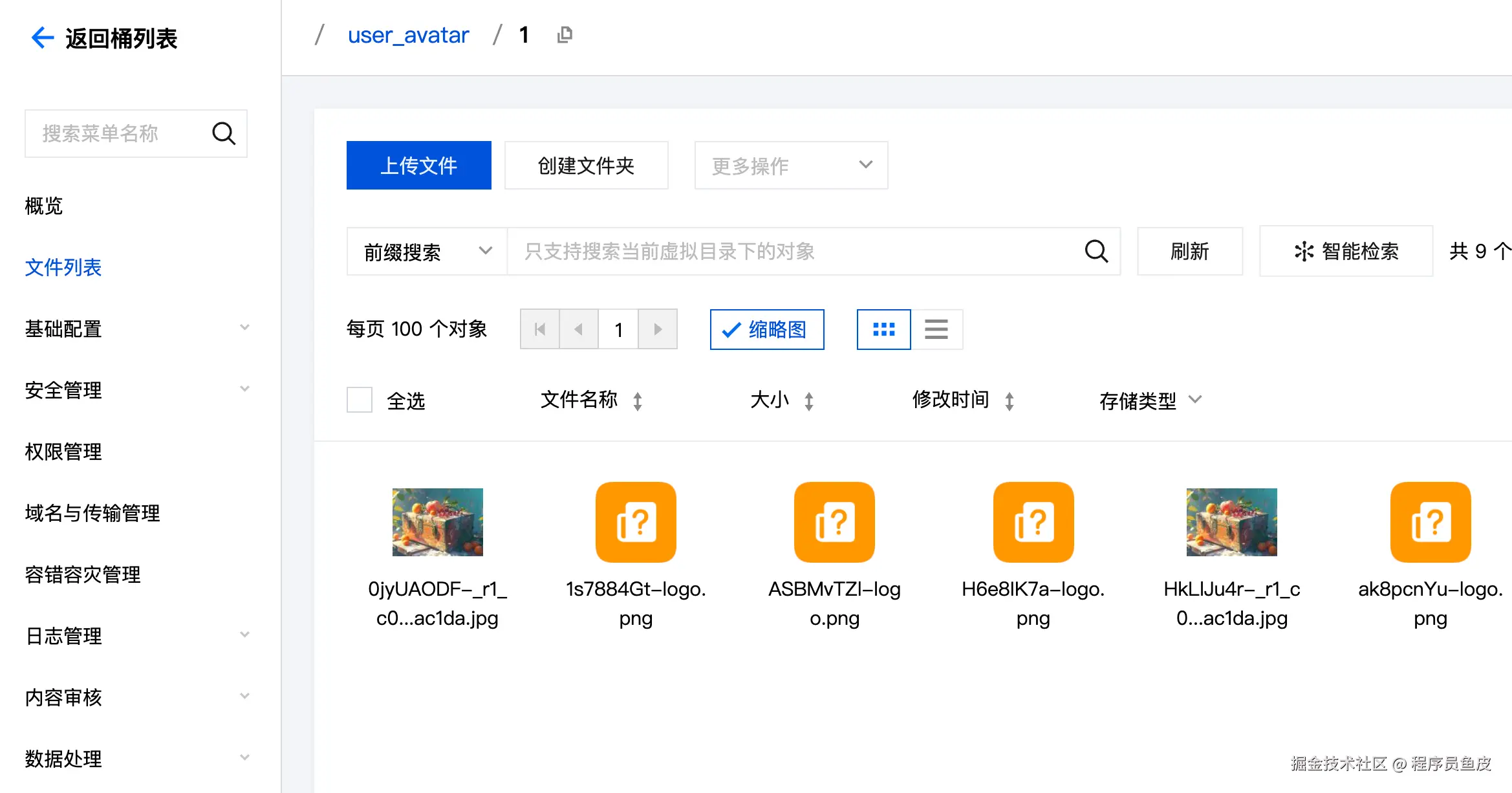Image resolution: width=1512 pixels, height=793 pixels.
Task: Tick the 全选 select-all checkbox
Action: click(360, 400)
